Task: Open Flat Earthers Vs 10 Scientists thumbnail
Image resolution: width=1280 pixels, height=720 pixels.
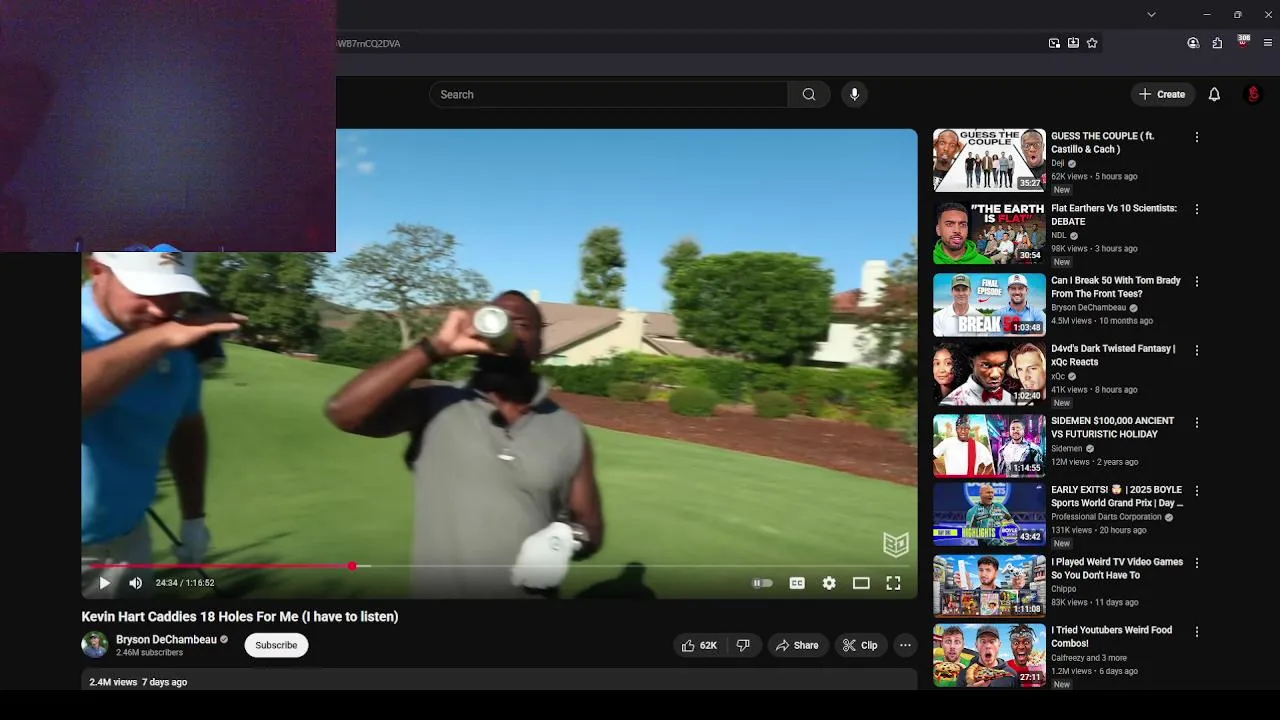Action: pyautogui.click(x=989, y=232)
